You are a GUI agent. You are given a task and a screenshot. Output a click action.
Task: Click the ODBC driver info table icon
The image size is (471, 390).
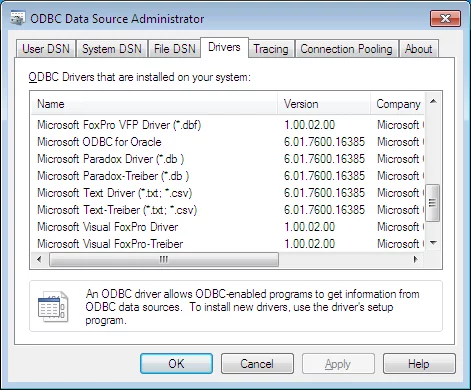[53, 307]
